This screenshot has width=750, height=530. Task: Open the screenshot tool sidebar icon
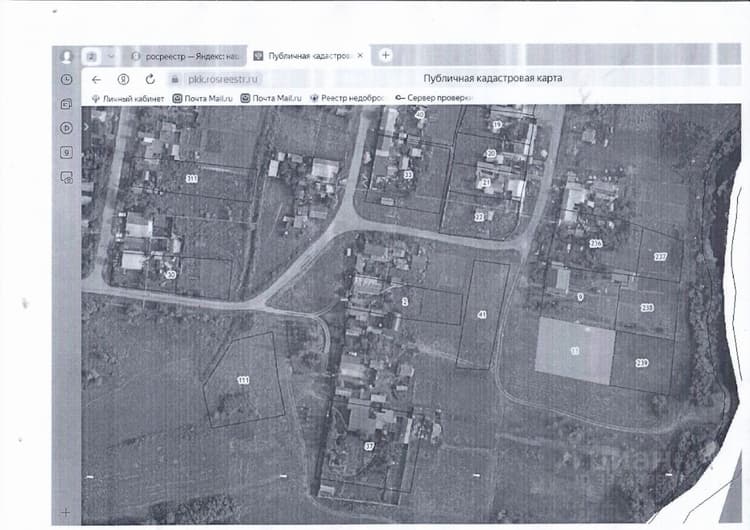(66, 177)
